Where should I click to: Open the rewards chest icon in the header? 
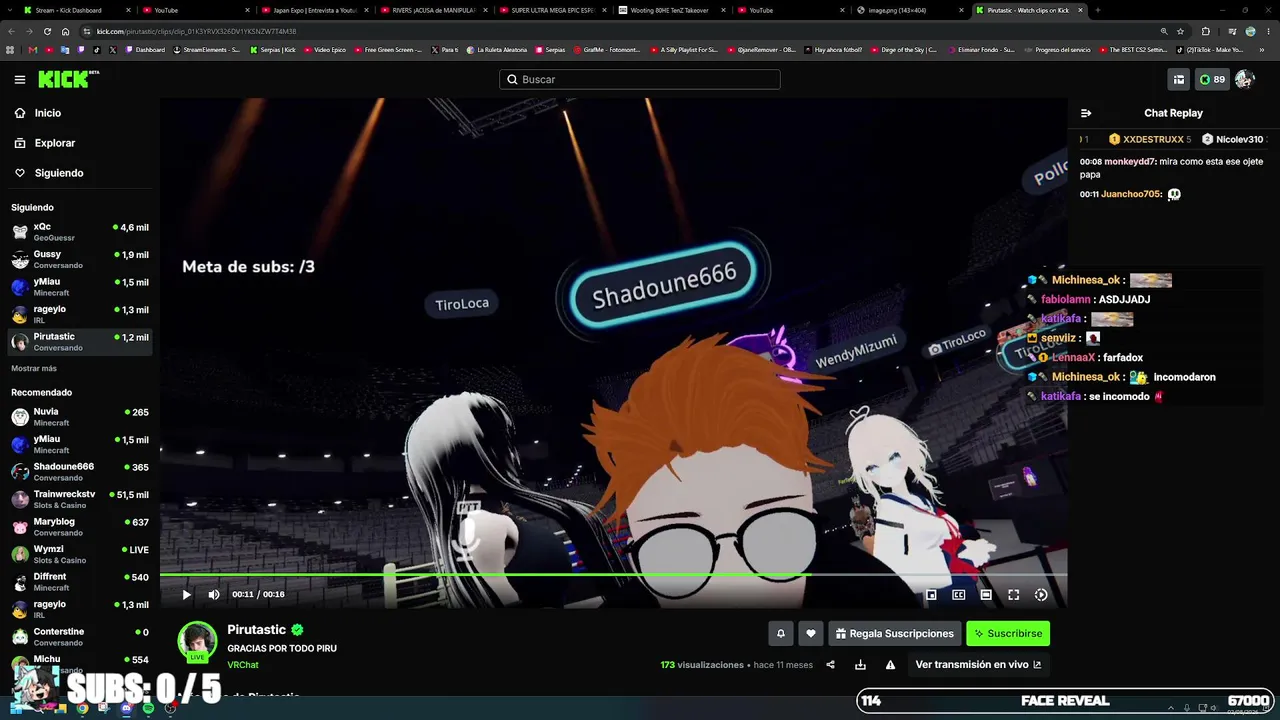[1179, 79]
